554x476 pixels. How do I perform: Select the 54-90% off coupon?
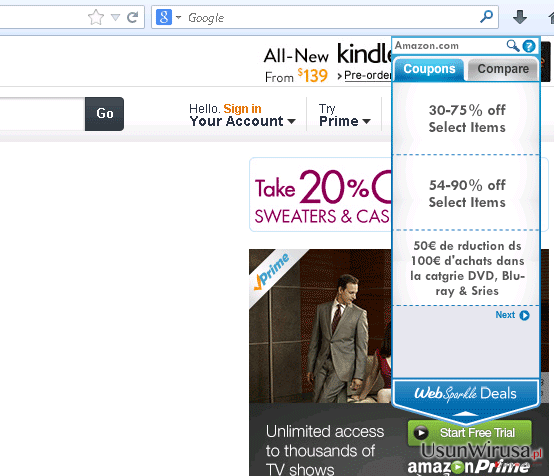467,193
